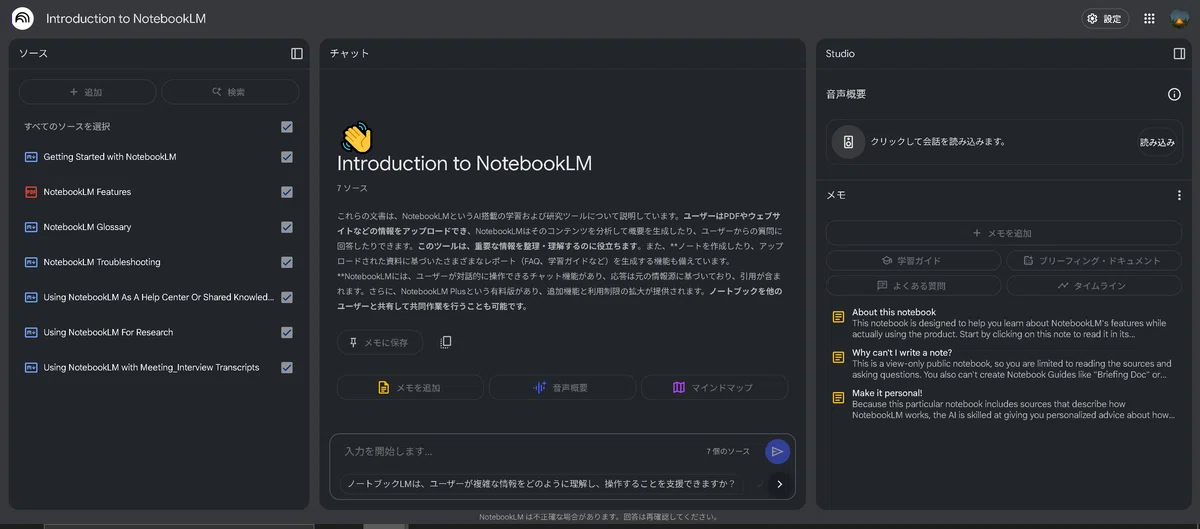Click the NotebookLM logo icon
The width and height of the screenshot is (1200, 529).
[22, 18]
